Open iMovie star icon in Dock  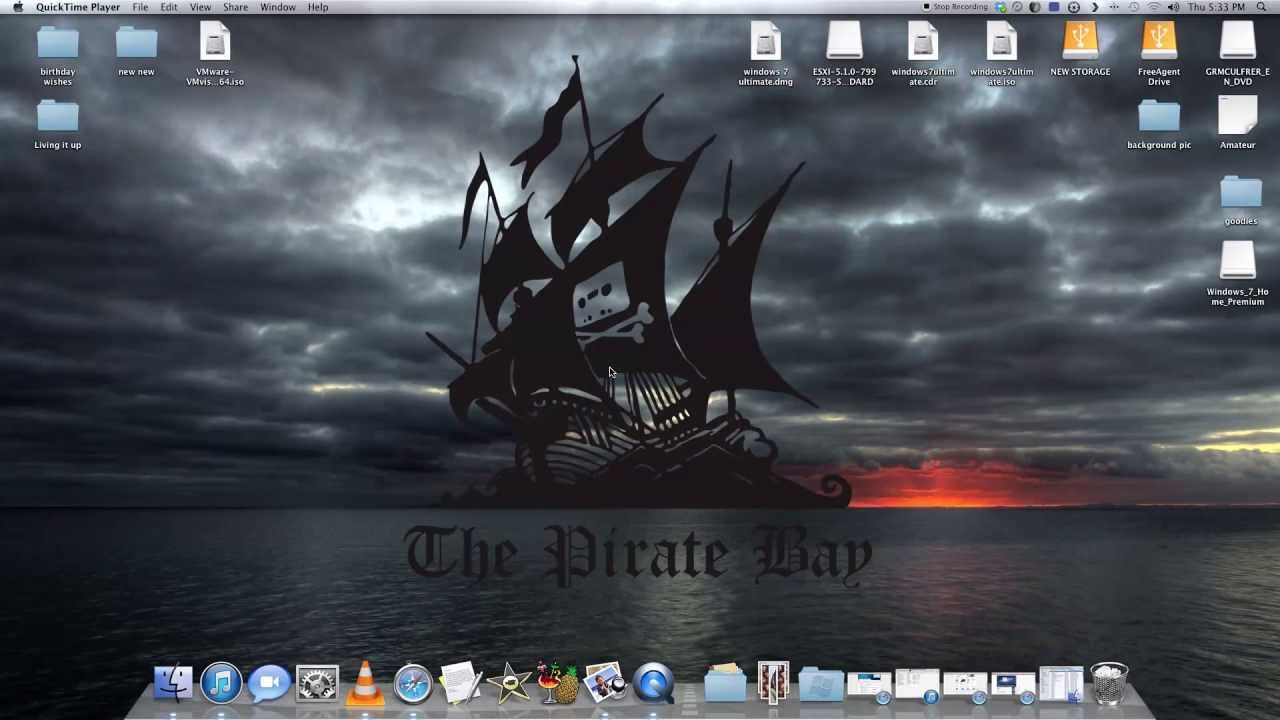pyautogui.click(x=509, y=684)
